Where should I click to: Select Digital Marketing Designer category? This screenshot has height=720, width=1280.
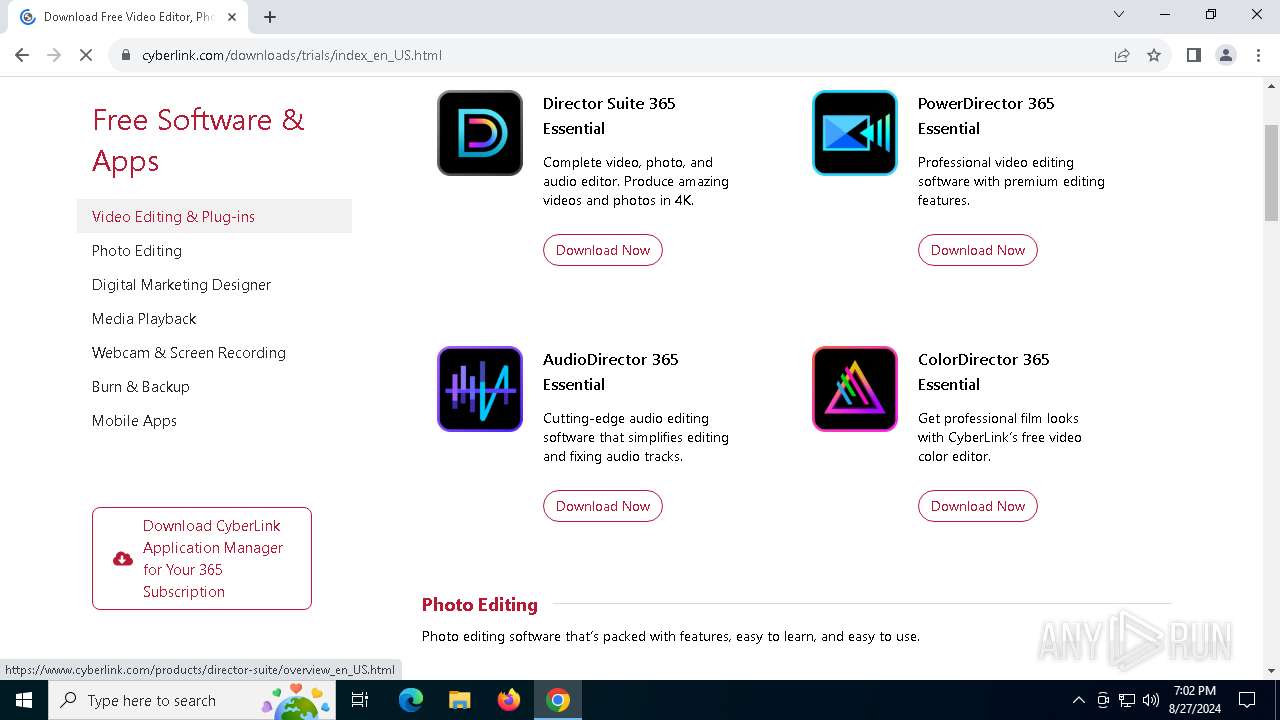181,284
